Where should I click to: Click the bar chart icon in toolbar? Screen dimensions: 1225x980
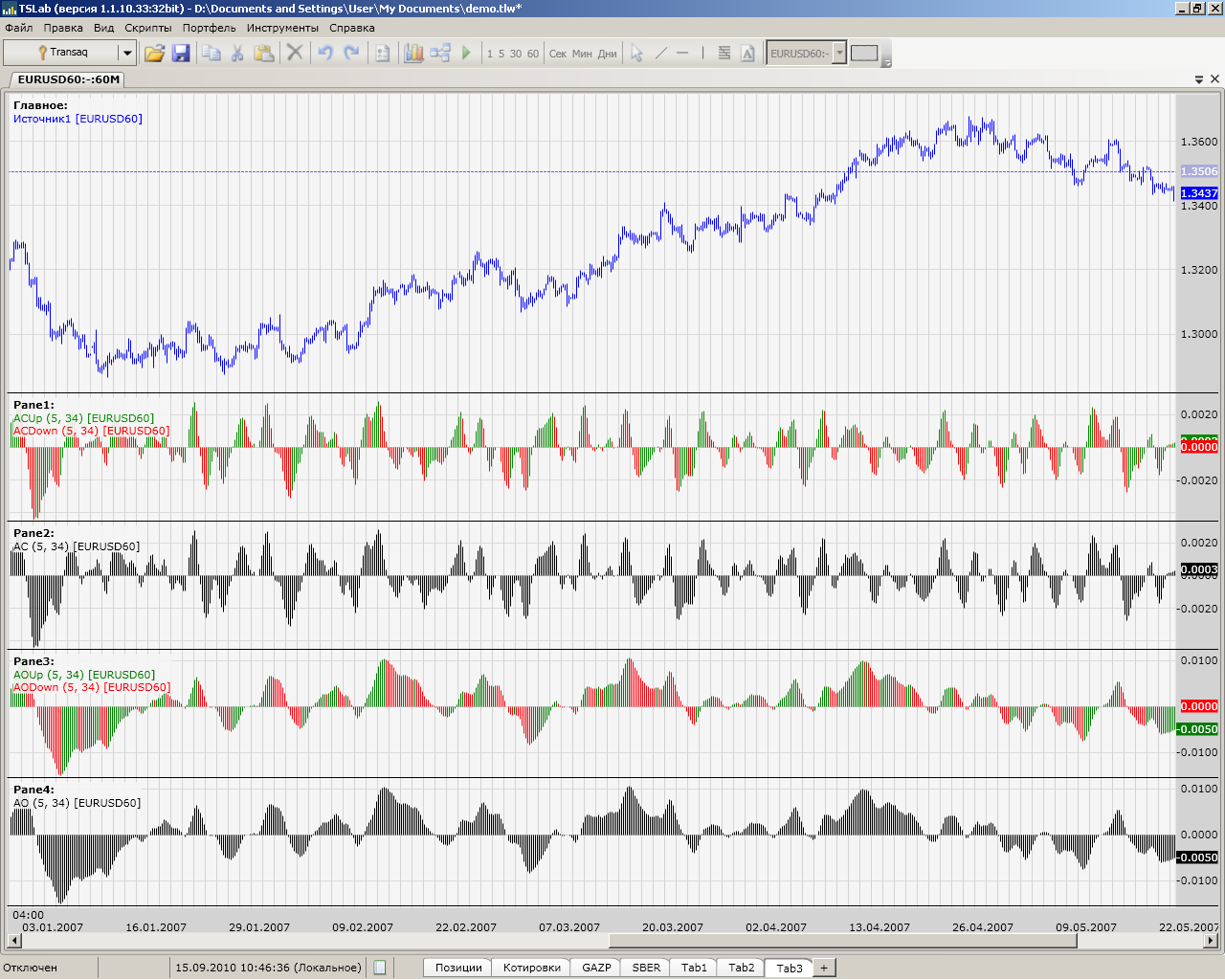(x=413, y=53)
